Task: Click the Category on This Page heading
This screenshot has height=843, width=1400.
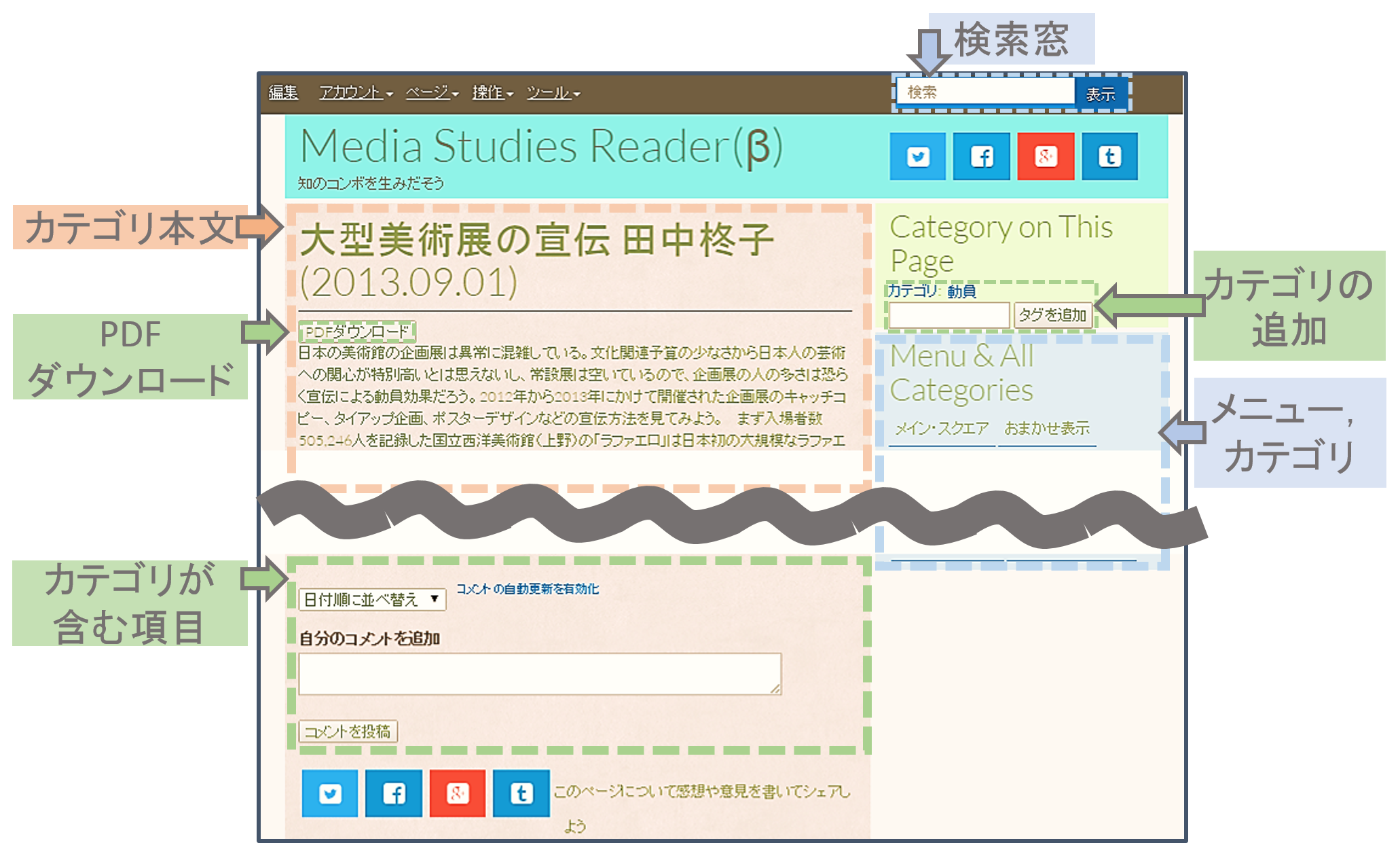Action: pos(1001,243)
